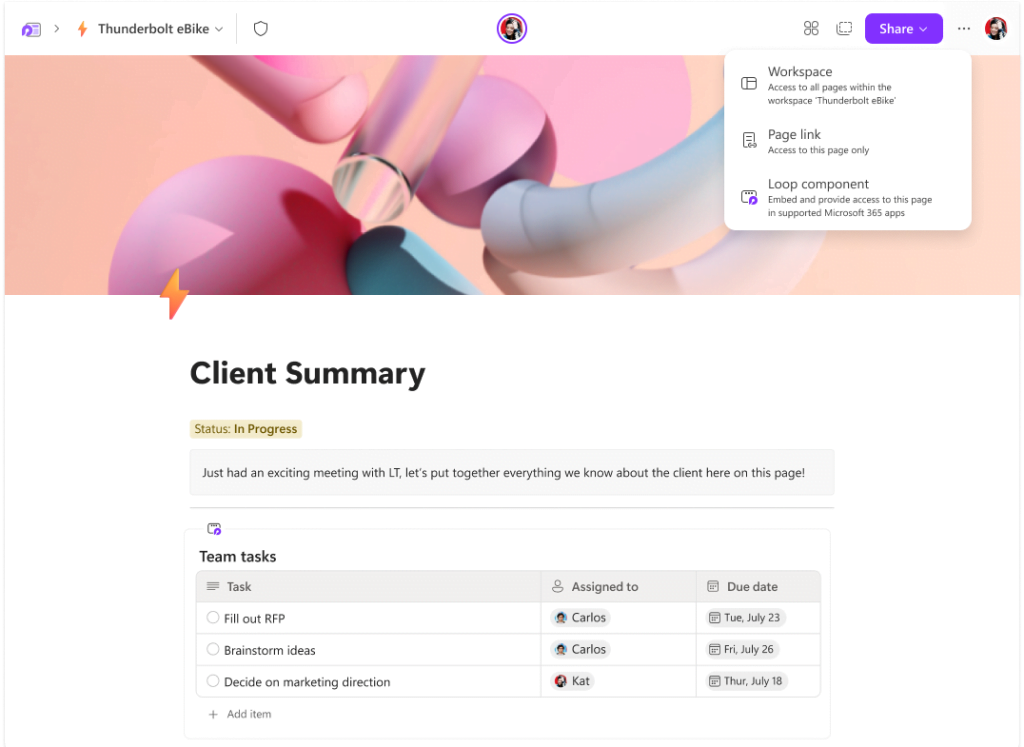The width and height of the screenshot is (1024, 747).
Task: Mark Brainstorm ideas task as complete
Action: tap(213, 650)
